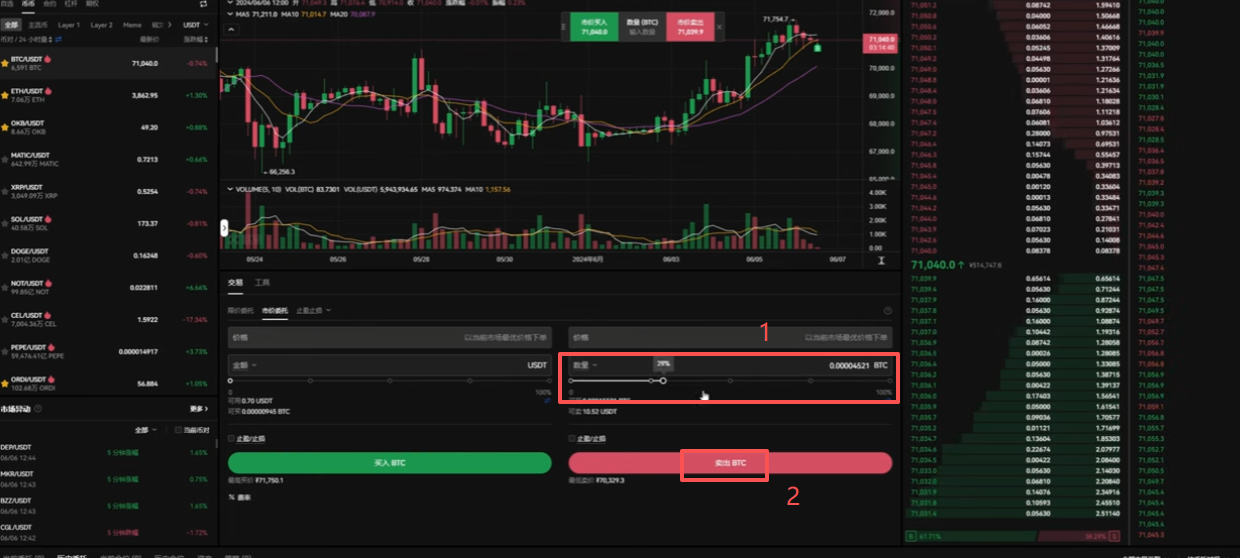The width and height of the screenshot is (1240, 558).
Task: Open the USDT quote currency dropdown
Action: [x=191, y=24]
